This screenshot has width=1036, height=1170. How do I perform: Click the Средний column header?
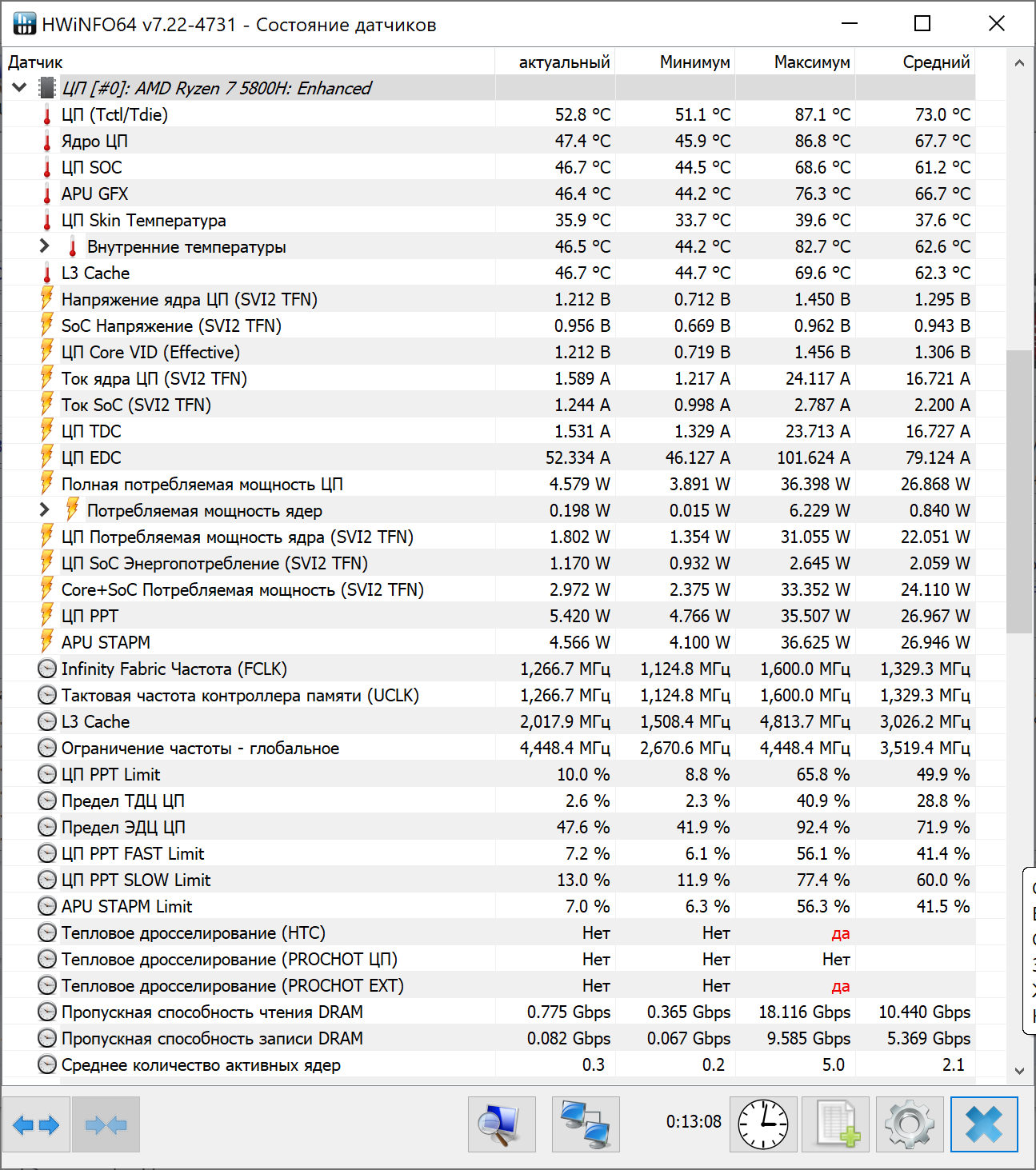coord(915,62)
